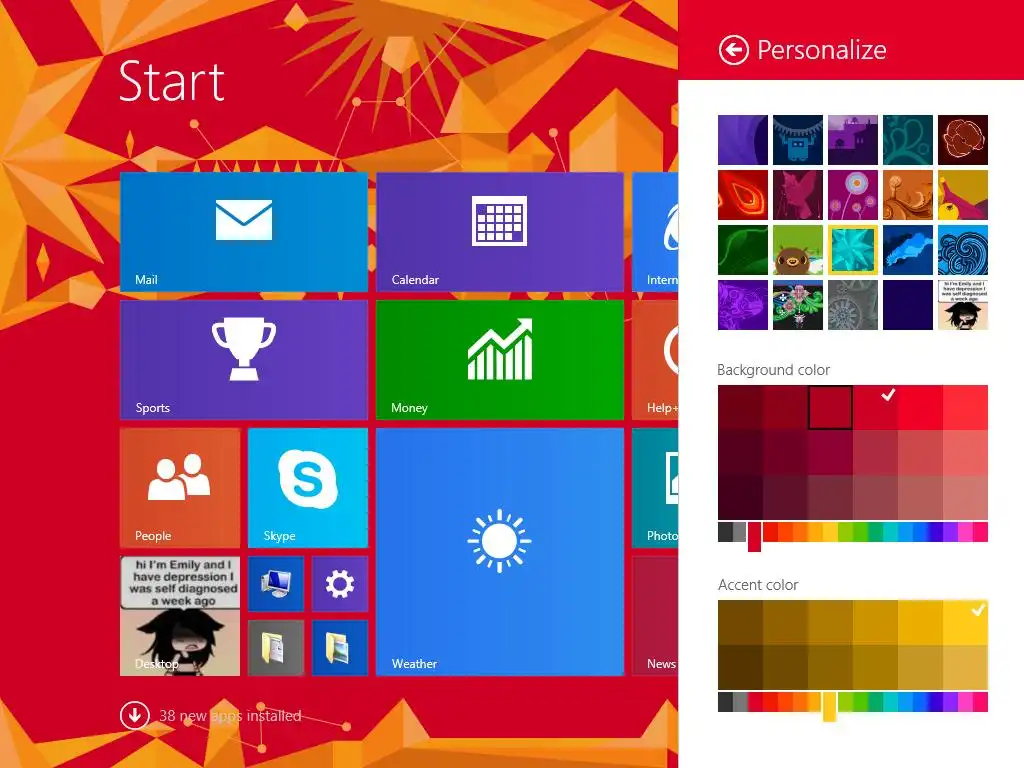Click the back arrow next to Personalize
Viewport: 1024px width, 768px height.
click(x=733, y=50)
